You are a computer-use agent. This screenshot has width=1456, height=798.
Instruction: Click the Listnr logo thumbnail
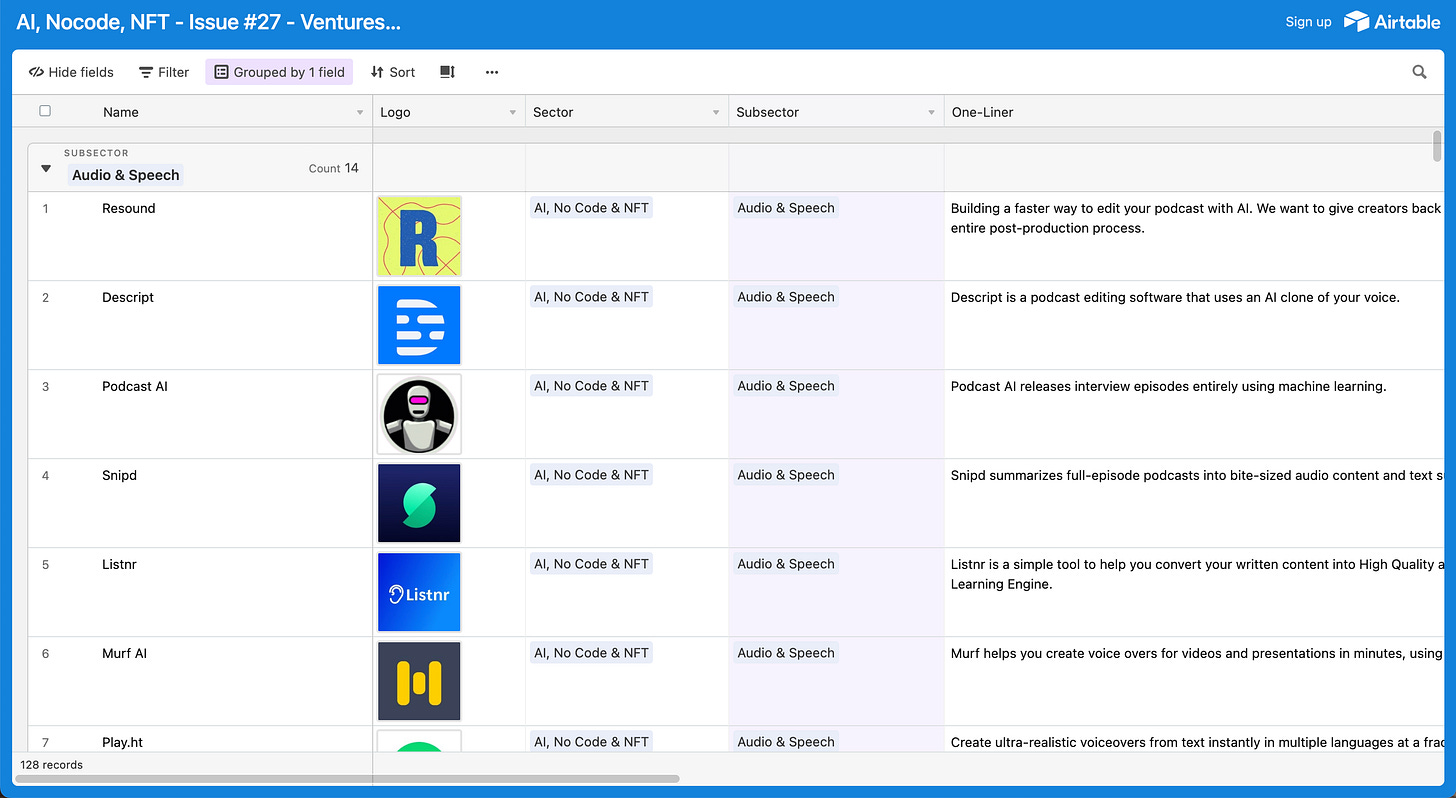tap(419, 592)
